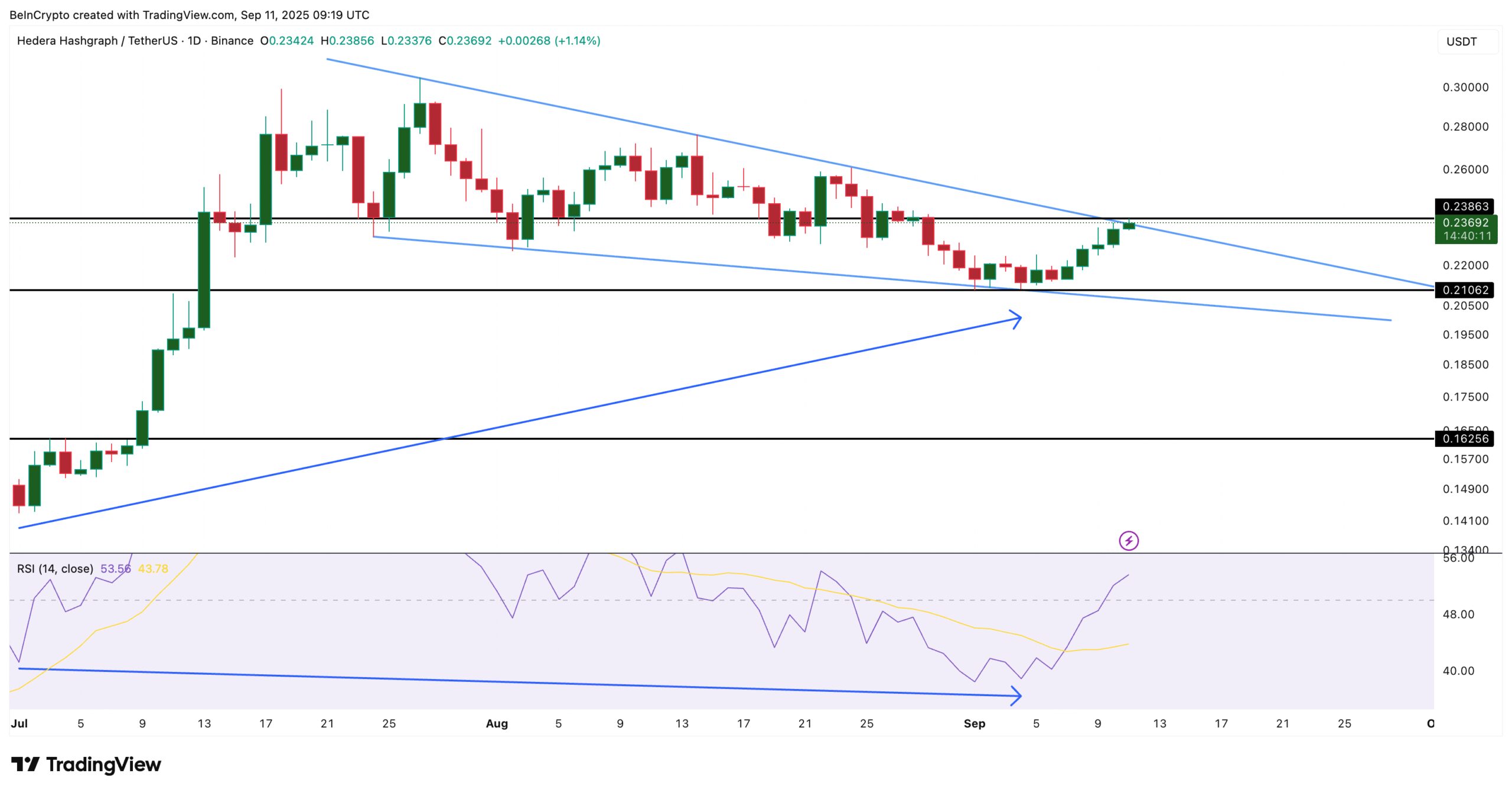Click the Sep label on the date axis
This screenshot has width=1512, height=793.
pyautogui.click(x=975, y=723)
